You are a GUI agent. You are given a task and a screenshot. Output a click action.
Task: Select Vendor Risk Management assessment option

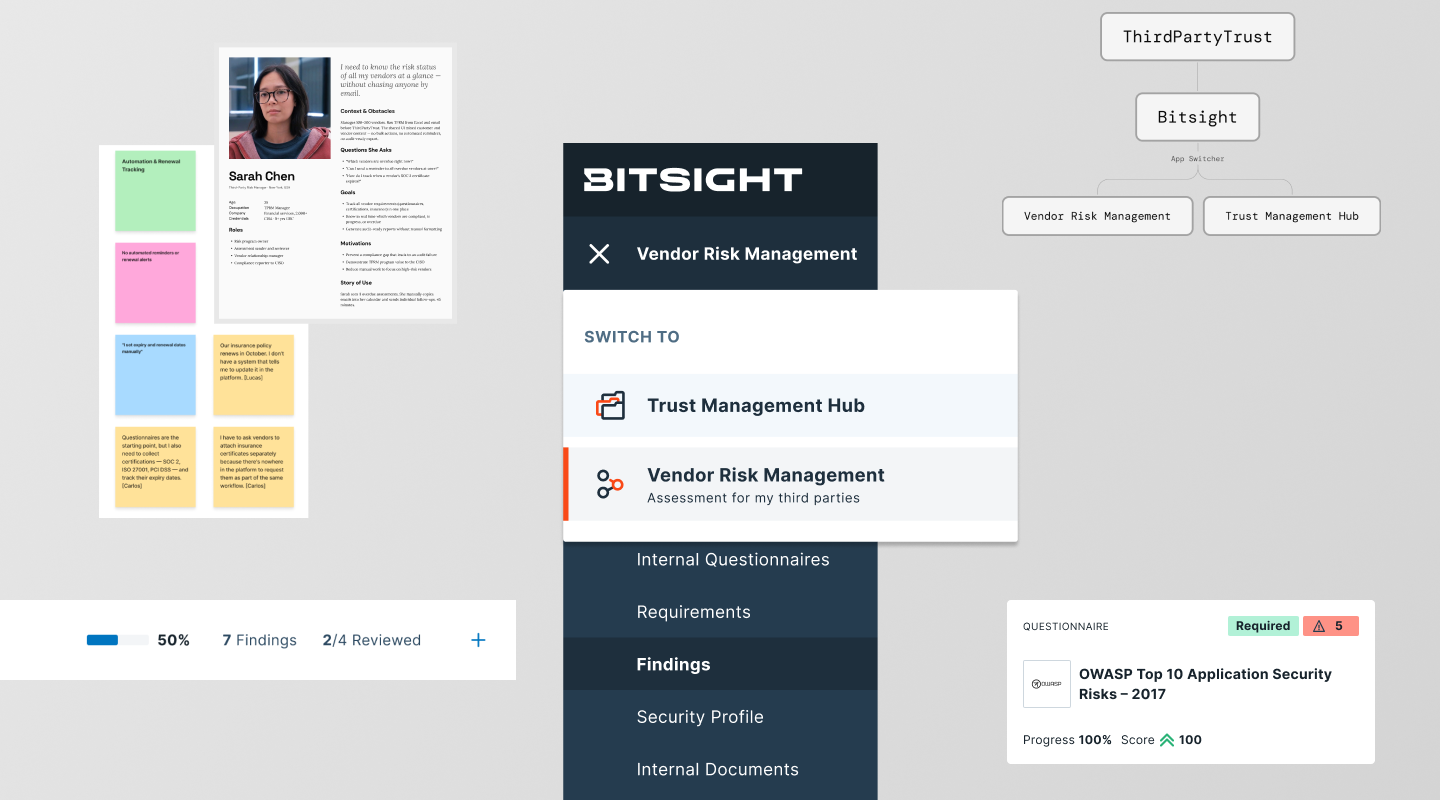click(790, 484)
